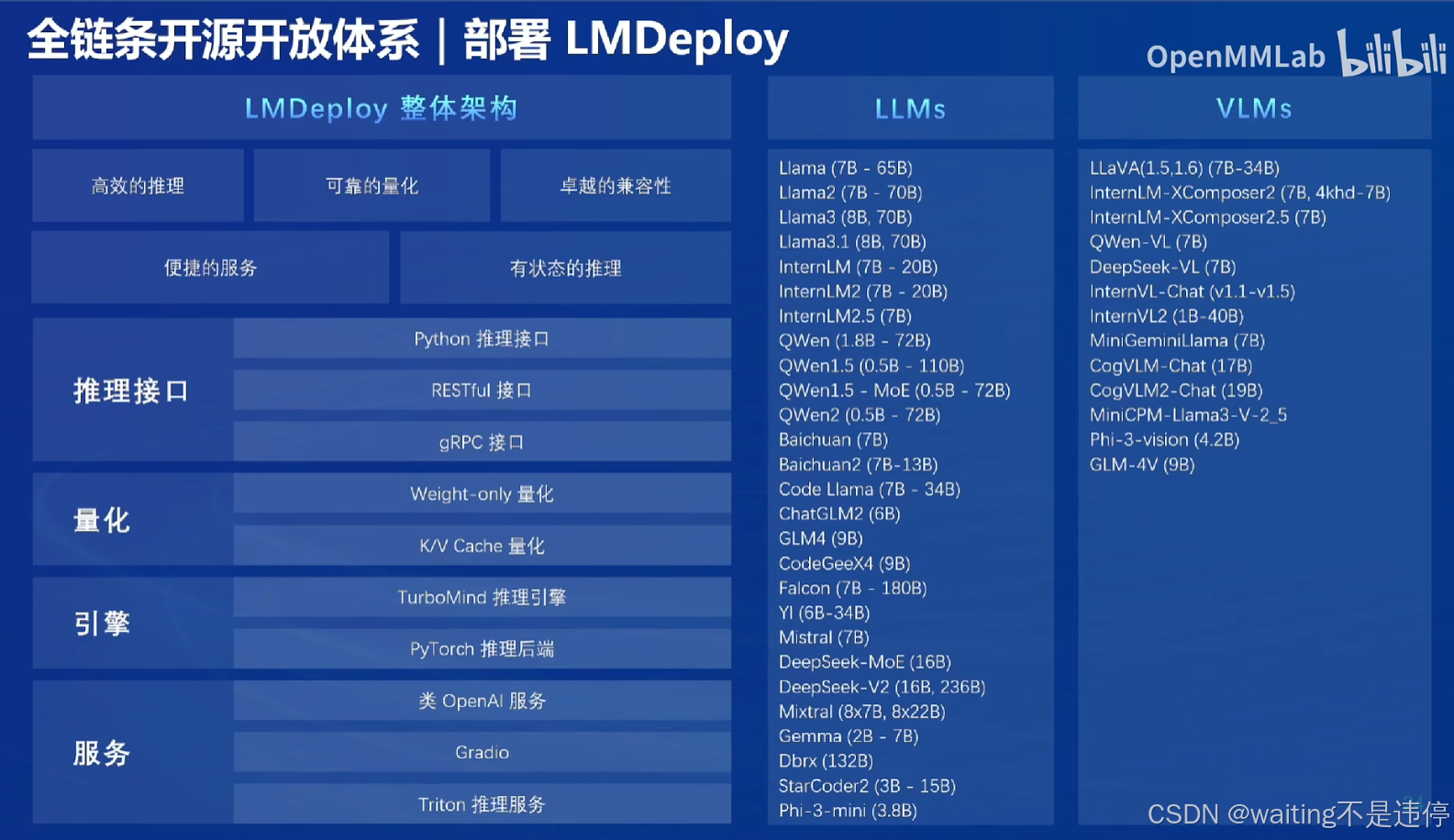The height and width of the screenshot is (840, 1454).
Task: Click the Falcon (7B - 180B) entry
Action: click(852, 589)
